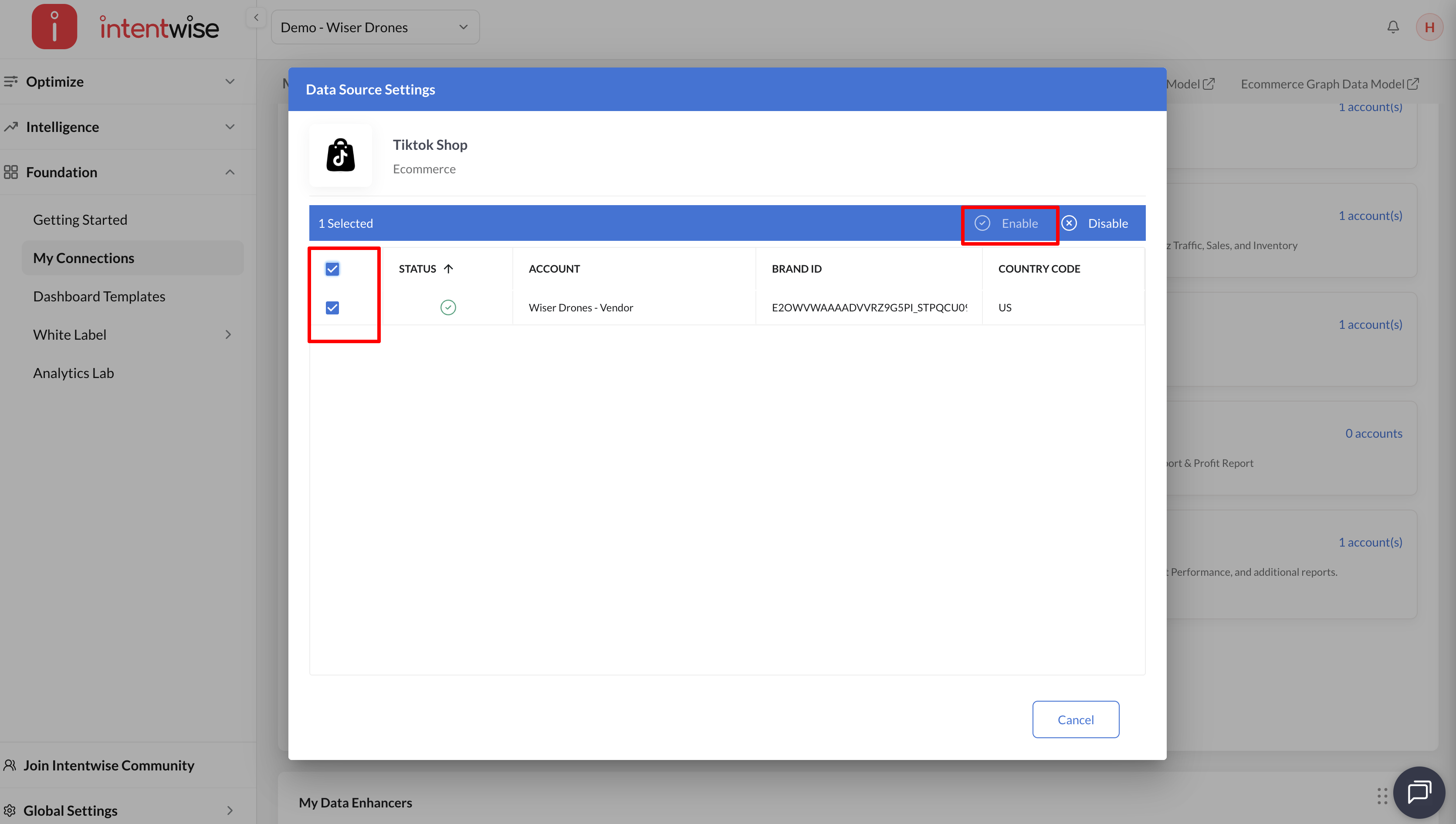
Task: Open the user profile avatar H
Action: click(x=1429, y=27)
